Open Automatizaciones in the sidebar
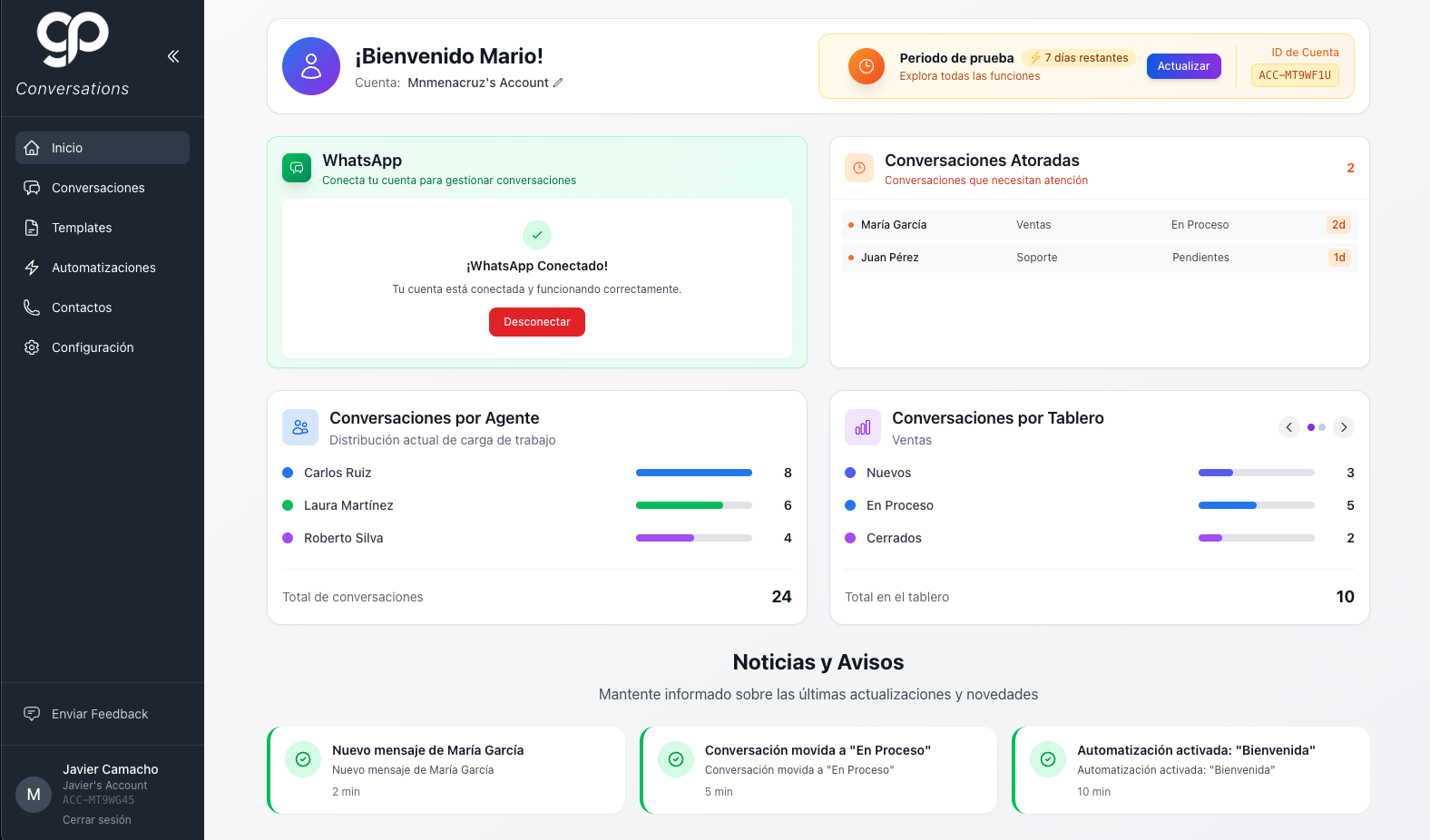This screenshot has width=1430, height=840. [103, 268]
